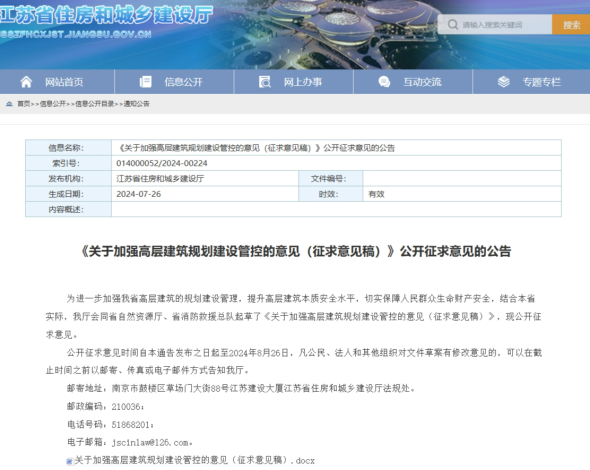Click the 互动交流 chat bubble icon
Image resolution: width=590 pixels, height=470 pixels.
(384, 82)
